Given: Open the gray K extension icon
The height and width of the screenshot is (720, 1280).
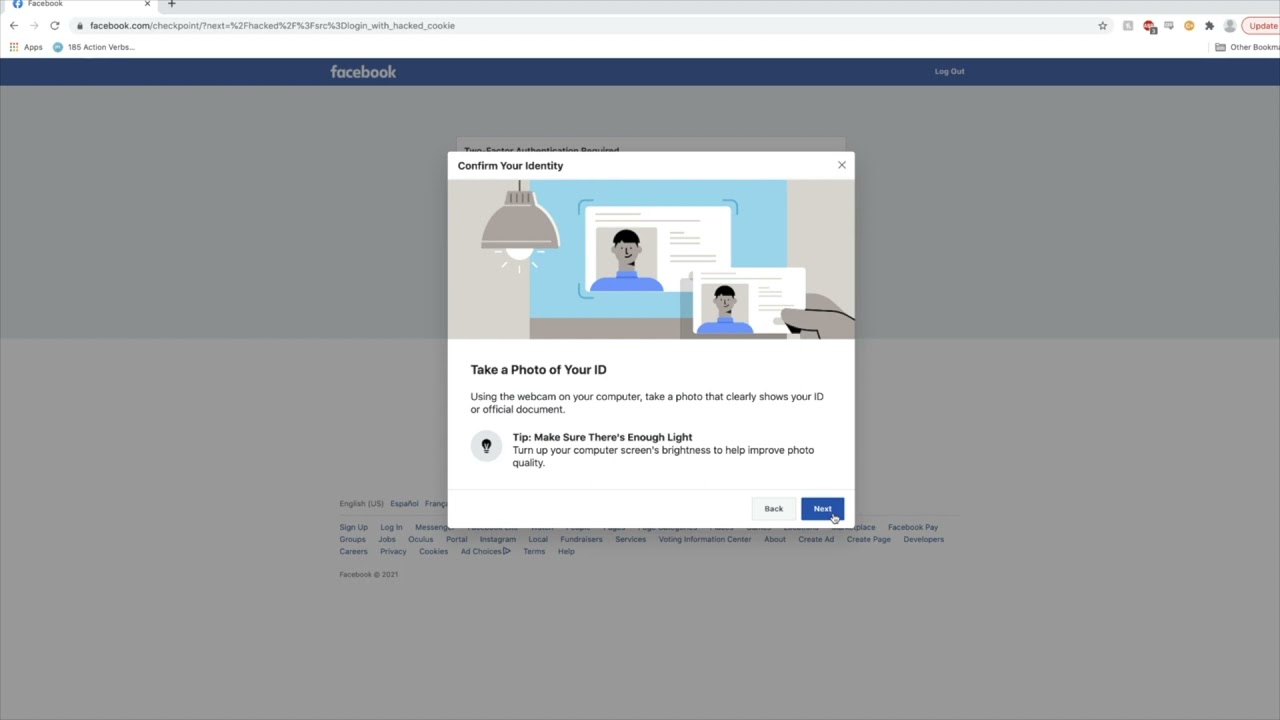Looking at the screenshot, I should (x=1128, y=26).
